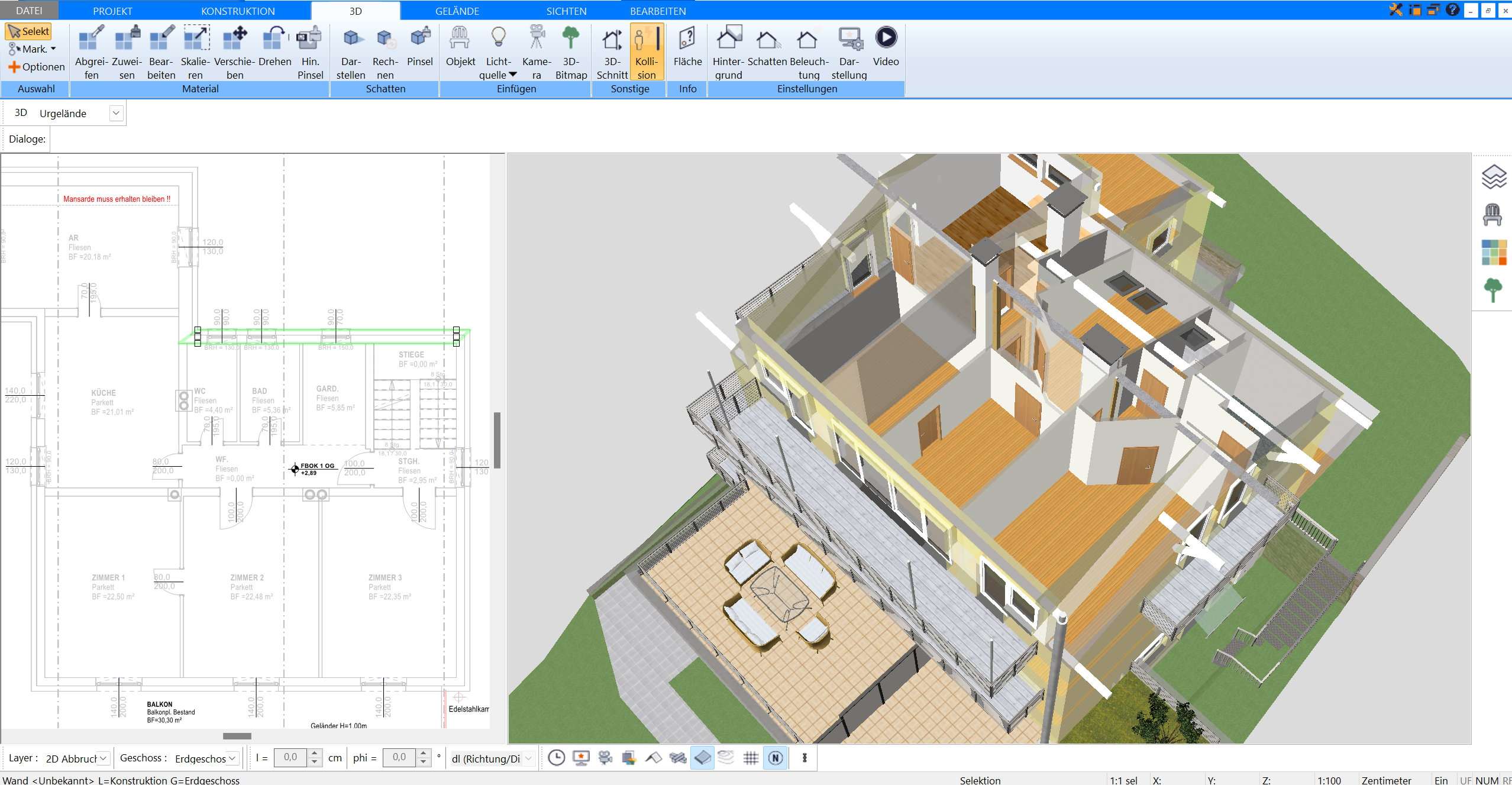Choose the Zuweisen material assign tool
The height and width of the screenshot is (785, 1512).
point(127,52)
